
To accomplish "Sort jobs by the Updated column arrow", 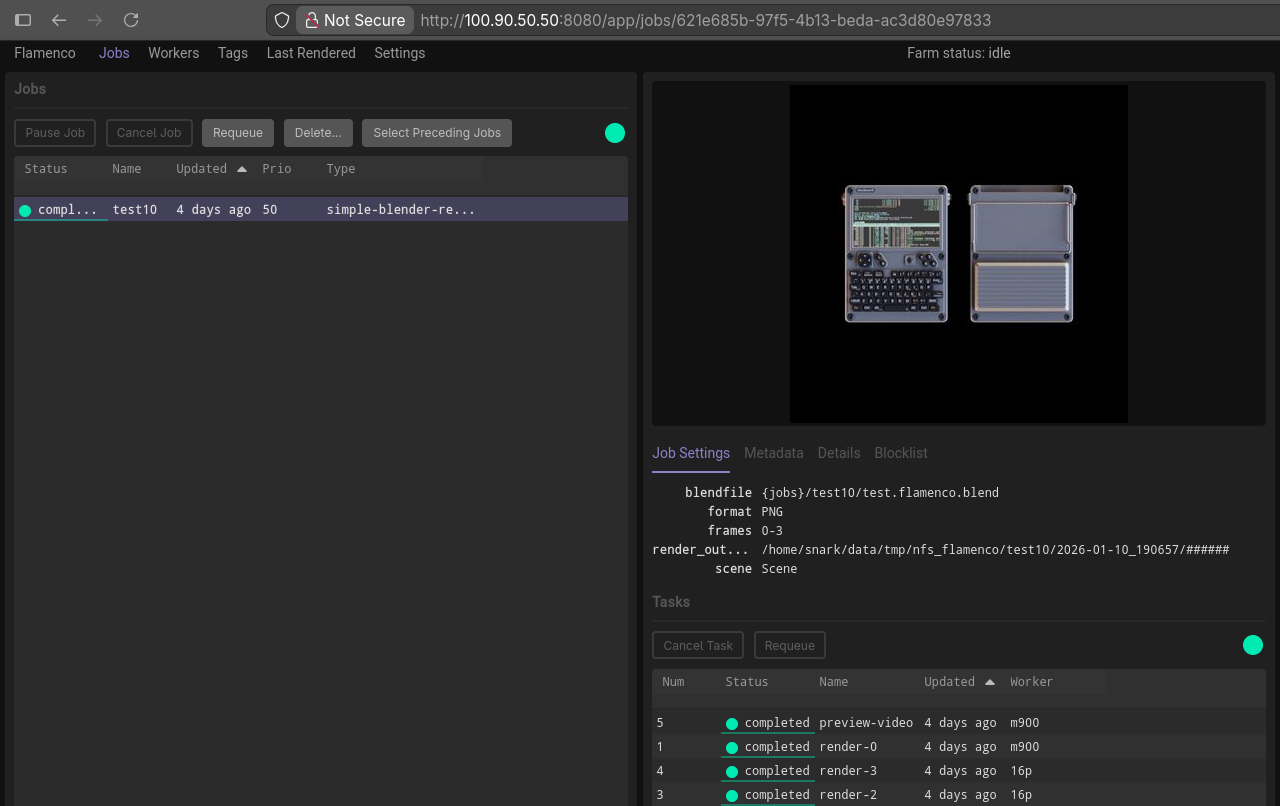I will coord(241,169).
